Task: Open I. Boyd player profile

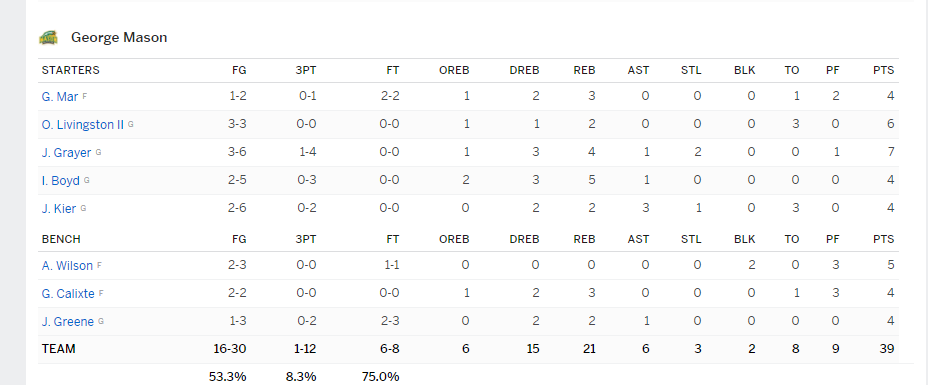Action: point(60,181)
